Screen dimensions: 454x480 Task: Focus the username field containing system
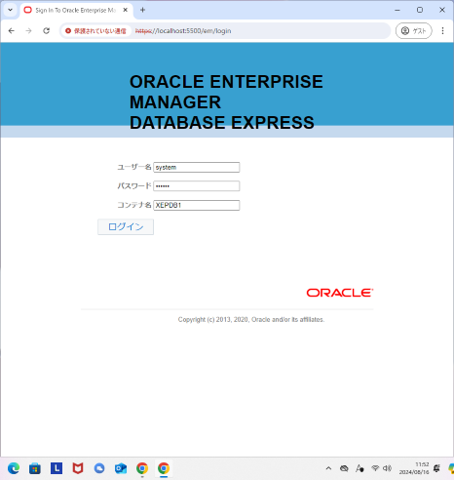point(196,167)
